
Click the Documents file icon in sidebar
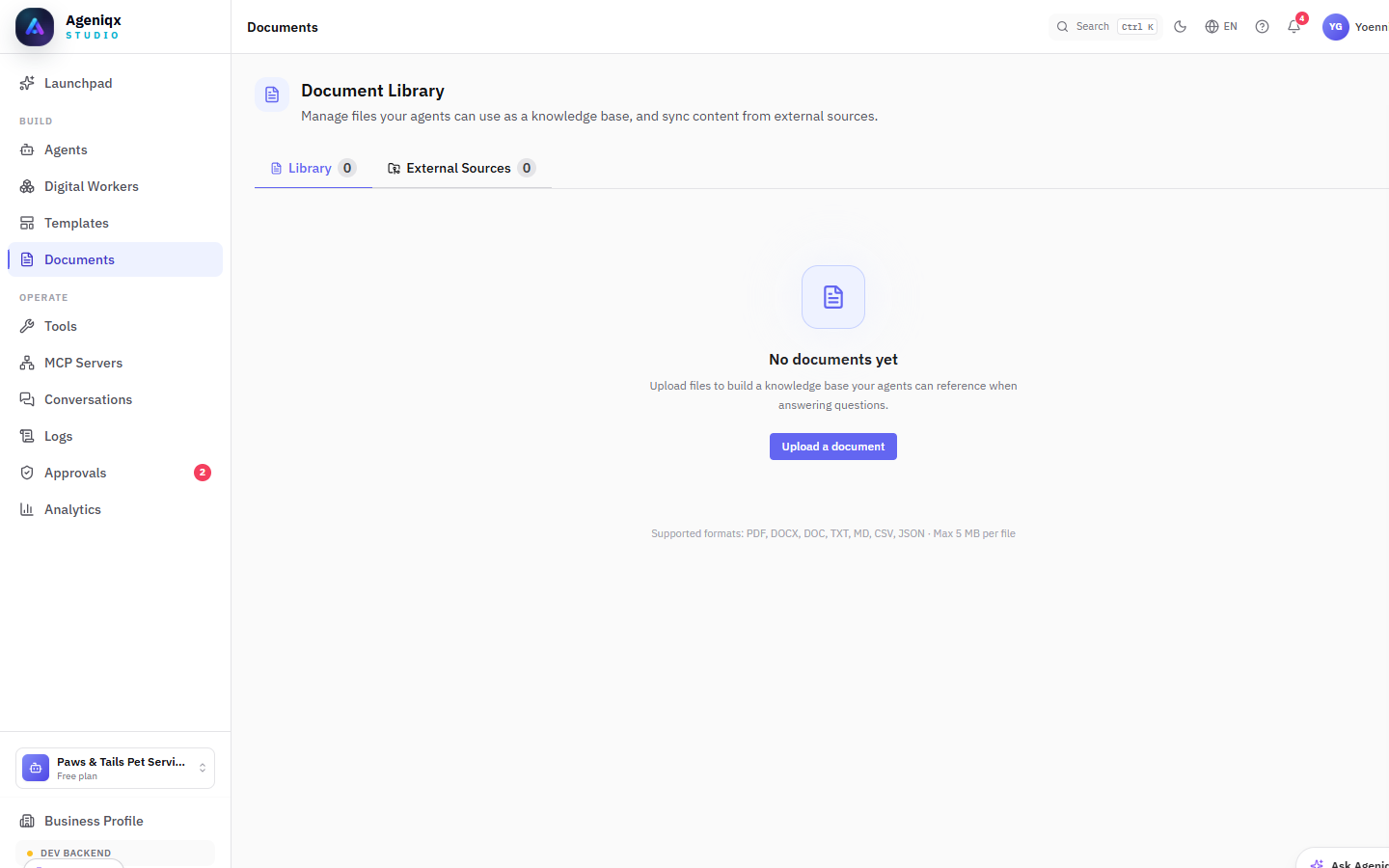tap(27, 259)
